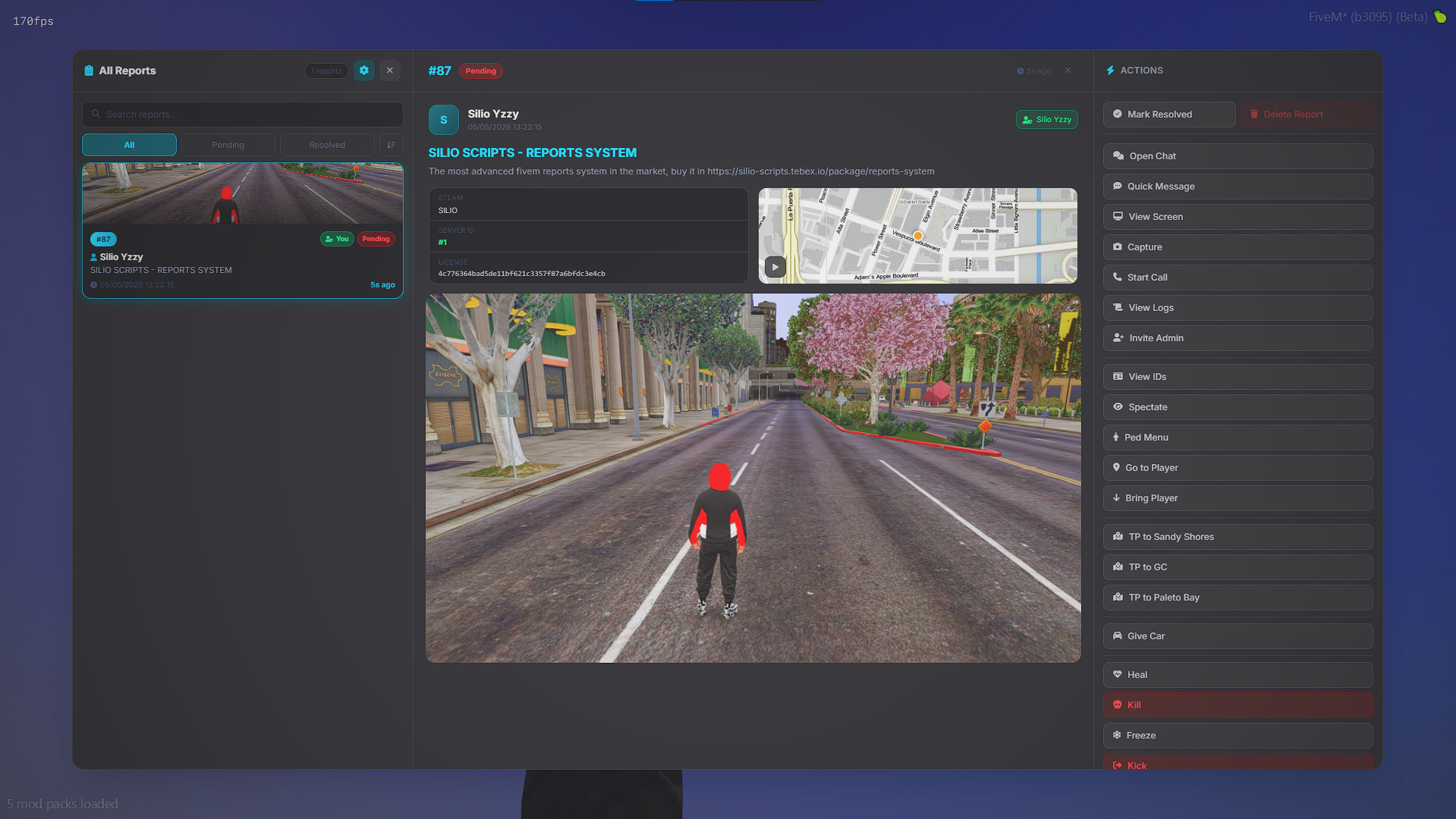Open the Ped Menu

click(x=1238, y=438)
